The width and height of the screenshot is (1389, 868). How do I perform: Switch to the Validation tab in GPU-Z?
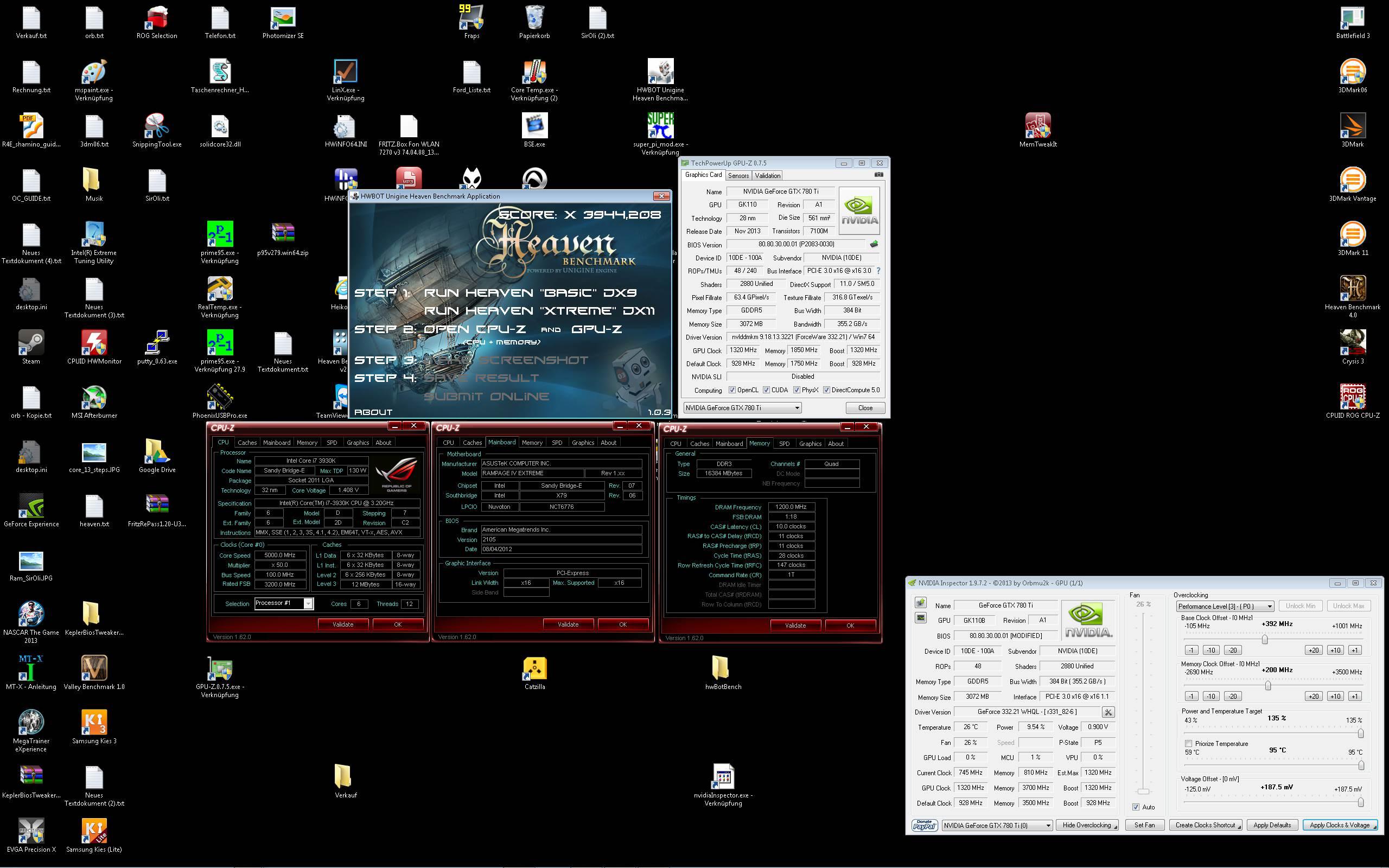click(767, 176)
